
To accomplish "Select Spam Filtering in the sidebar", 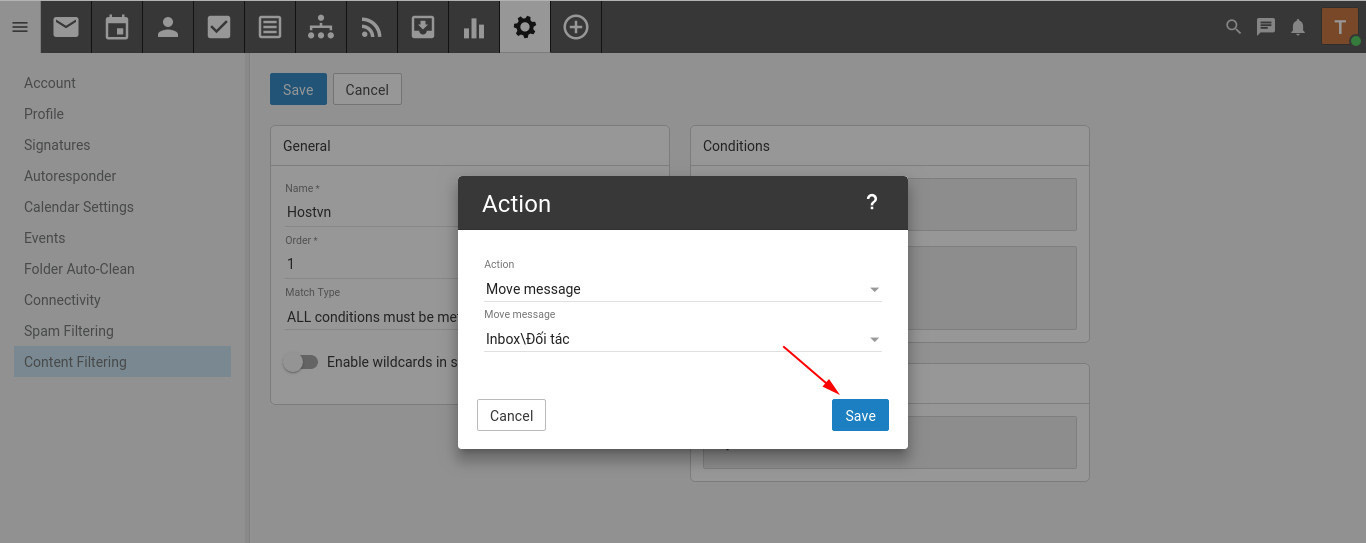I will [x=69, y=331].
